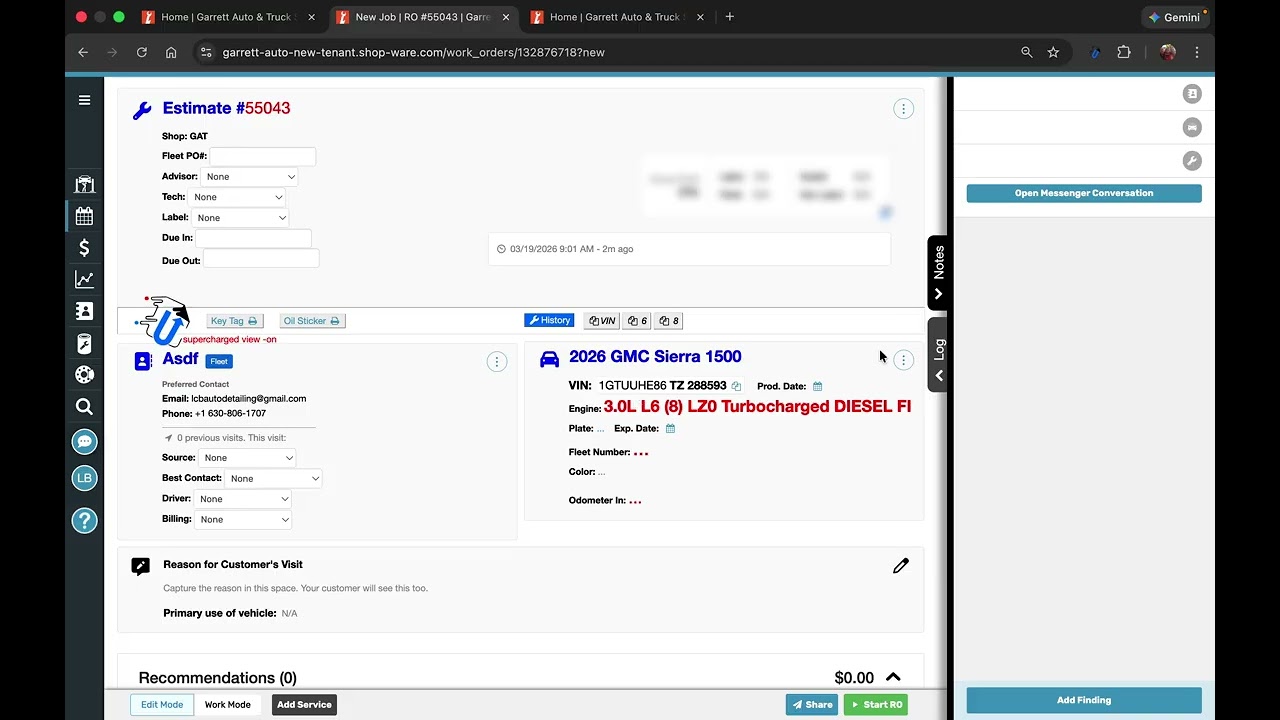
Task: Open the reports chart icon in sidebar
Action: click(x=84, y=280)
